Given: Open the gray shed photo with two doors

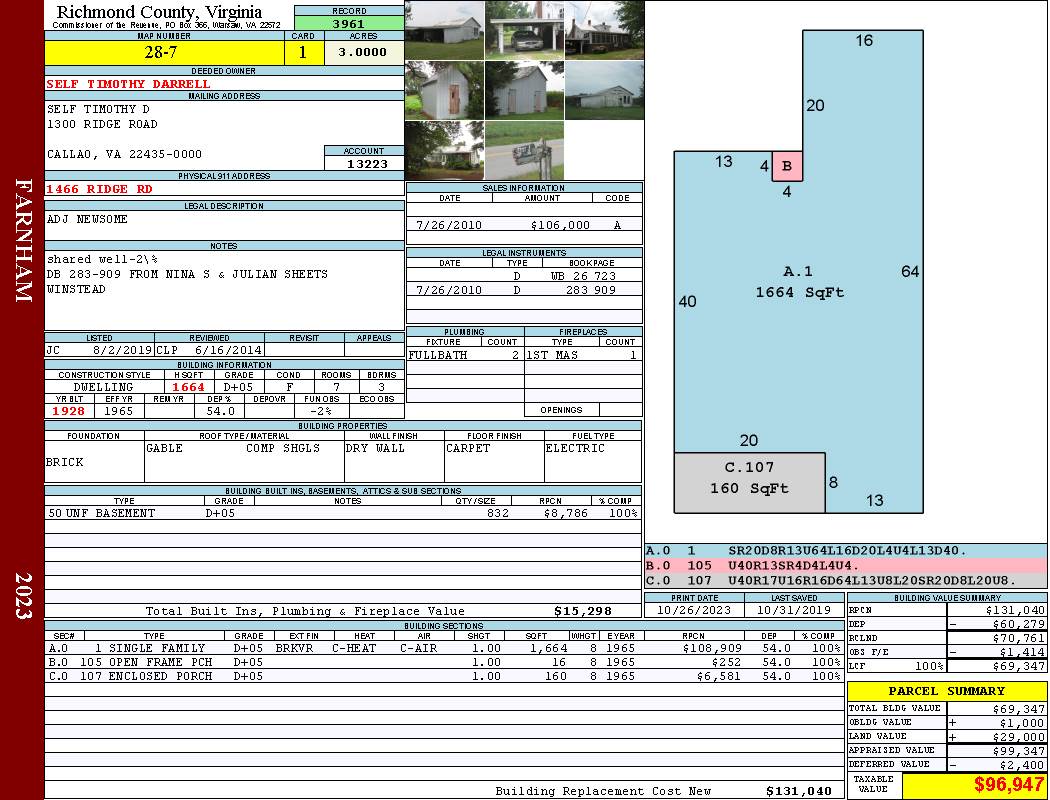Looking at the screenshot, I should pyautogui.click(x=524, y=91).
